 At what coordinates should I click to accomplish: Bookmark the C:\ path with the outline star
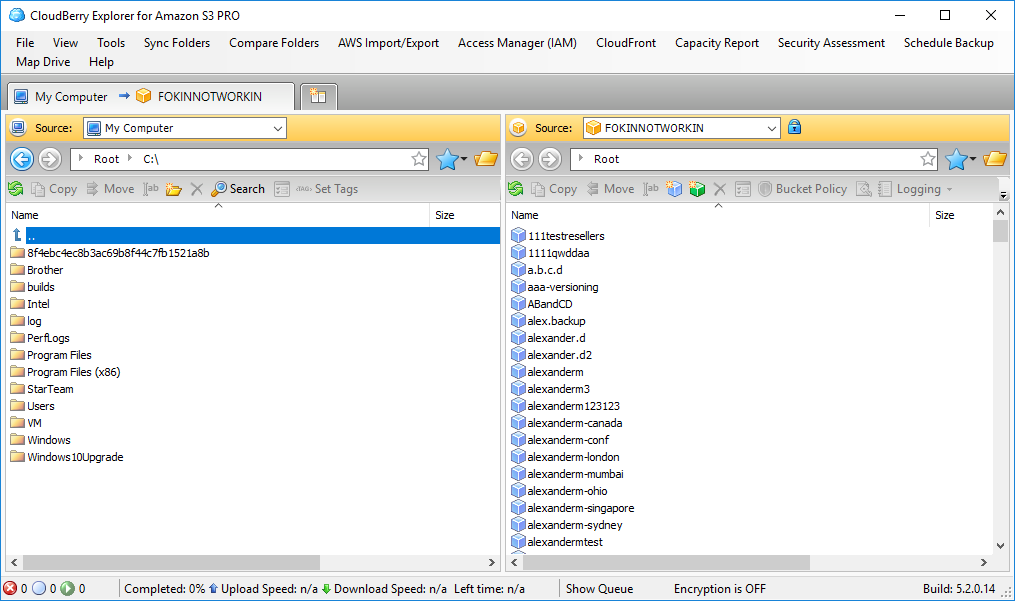coord(419,159)
